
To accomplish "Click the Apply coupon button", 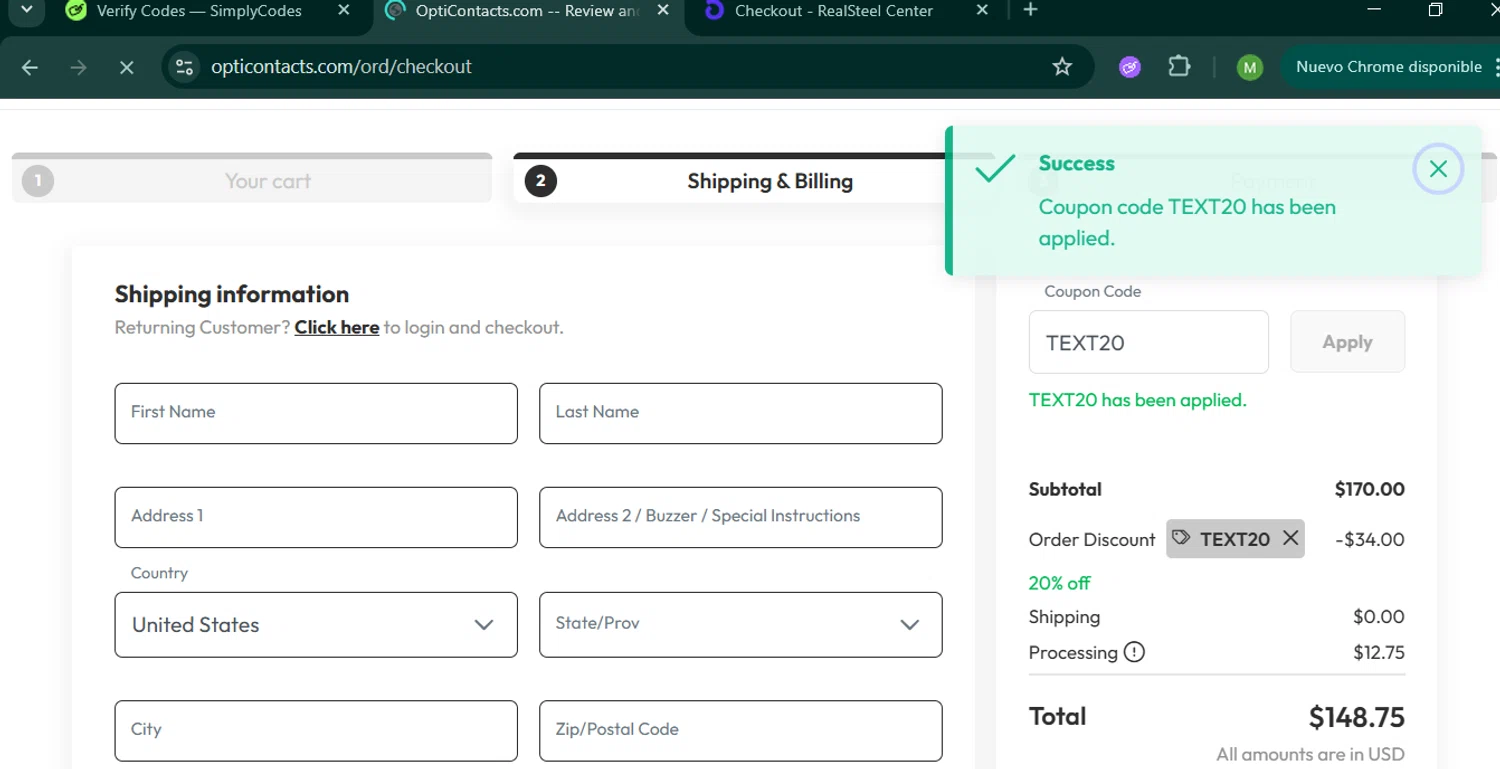I will (1347, 342).
